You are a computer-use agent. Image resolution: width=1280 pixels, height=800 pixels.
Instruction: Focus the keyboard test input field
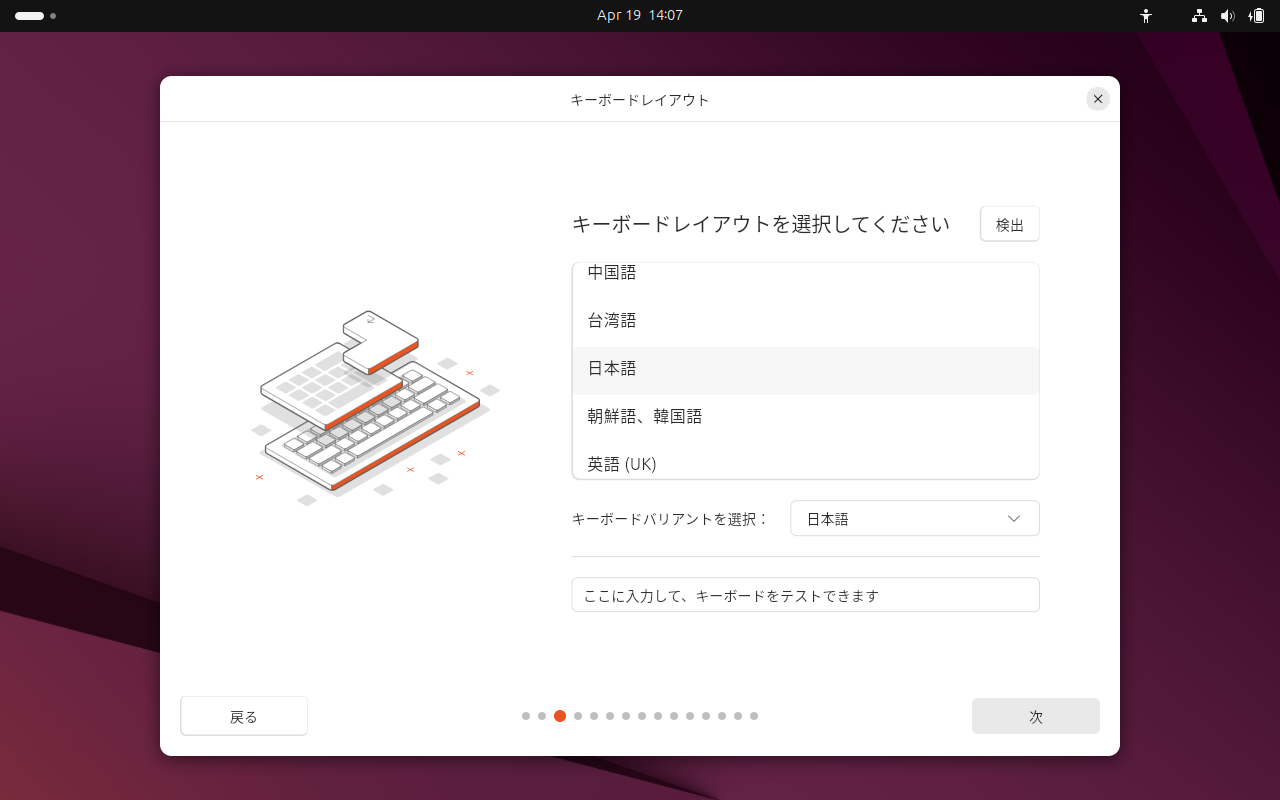click(x=806, y=595)
